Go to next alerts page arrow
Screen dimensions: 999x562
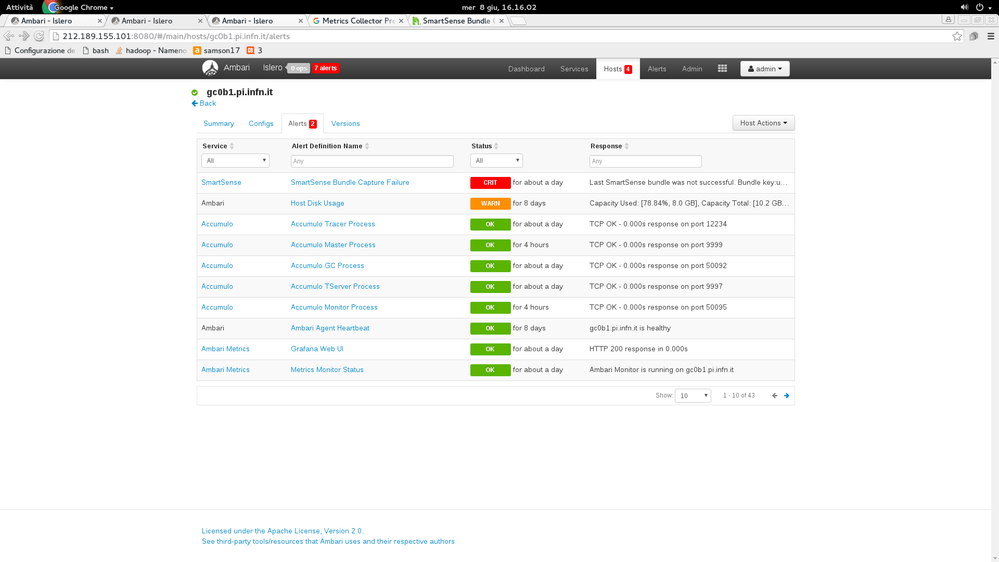click(x=786, y=396)
